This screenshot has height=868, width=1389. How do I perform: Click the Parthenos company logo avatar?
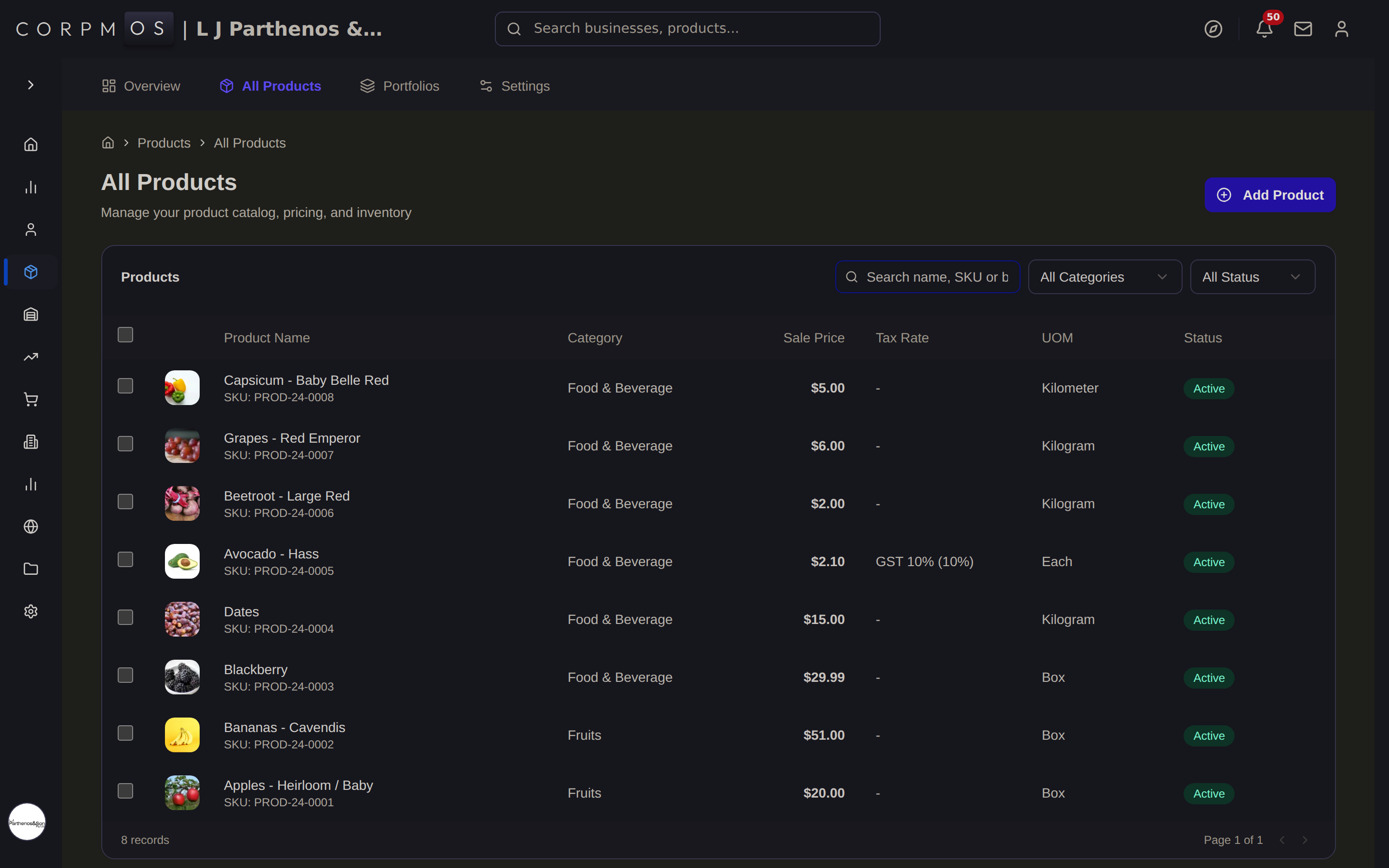27,822
